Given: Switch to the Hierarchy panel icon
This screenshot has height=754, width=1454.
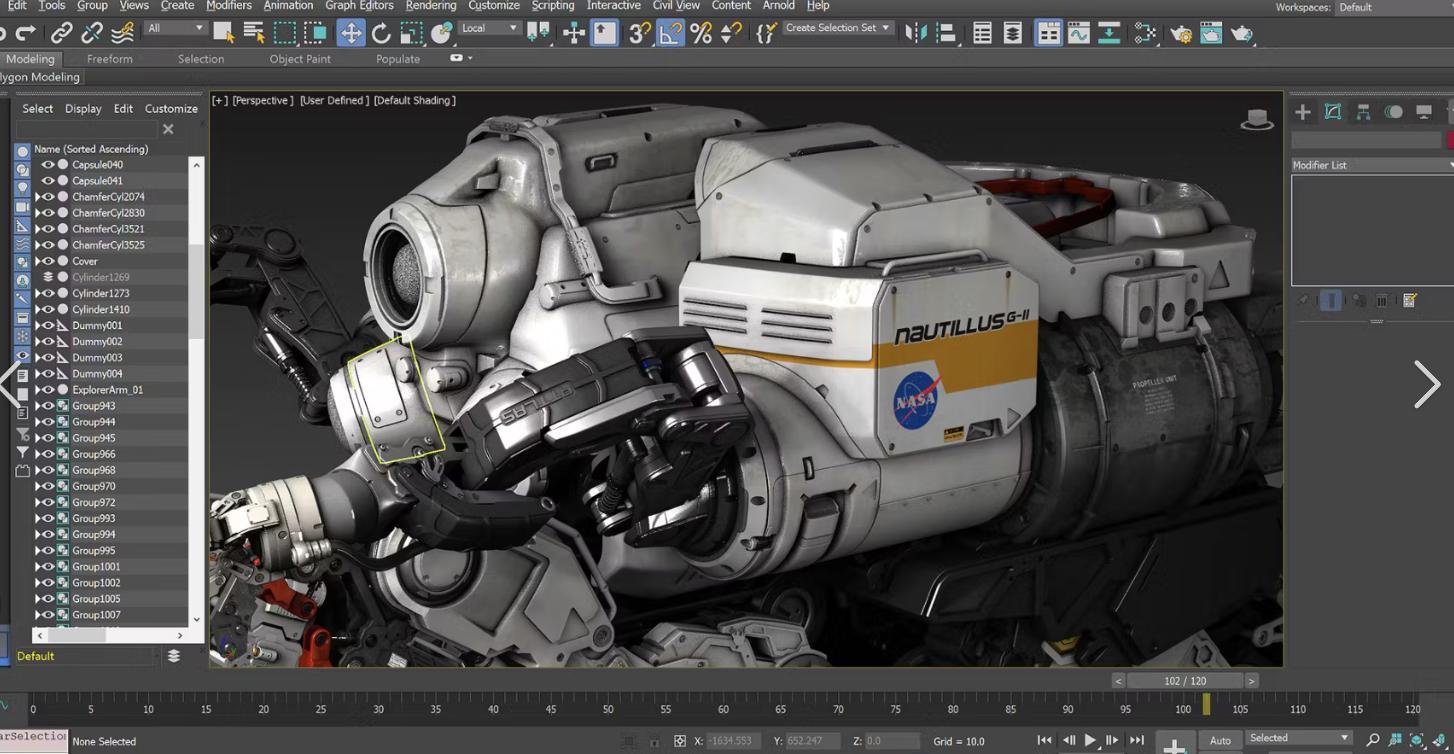Looking at the screenshot, I should coord(1363,112).
